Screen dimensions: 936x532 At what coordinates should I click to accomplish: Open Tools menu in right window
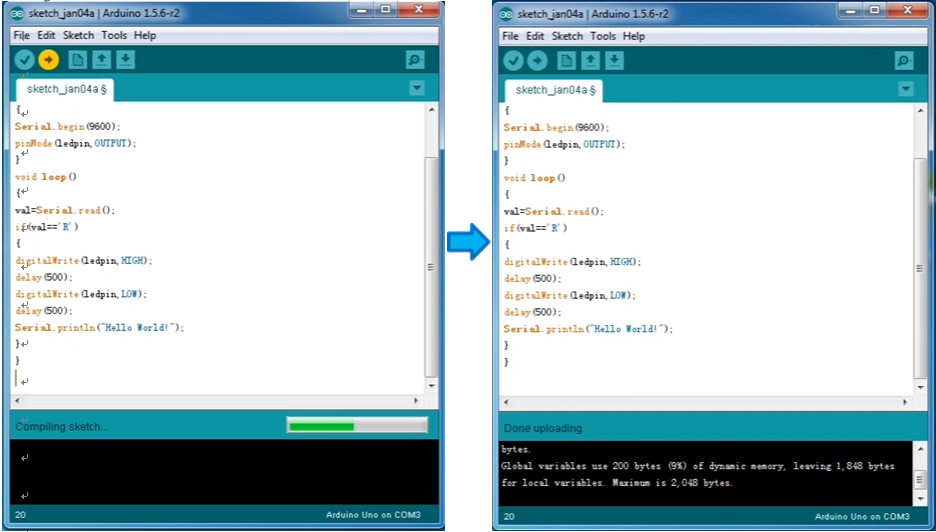click(603, 36)
